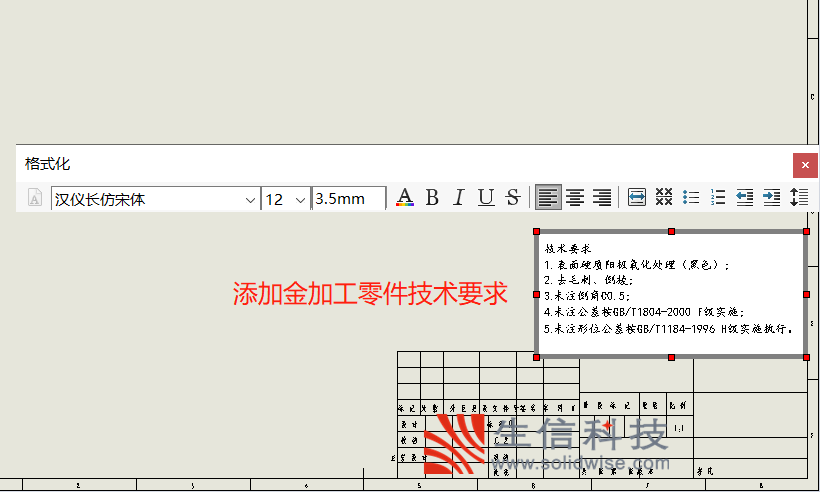Click note line 2.去毛刺、倒棱
The width and height of the screenshot is (820, 492).
[x=588, y=280]
